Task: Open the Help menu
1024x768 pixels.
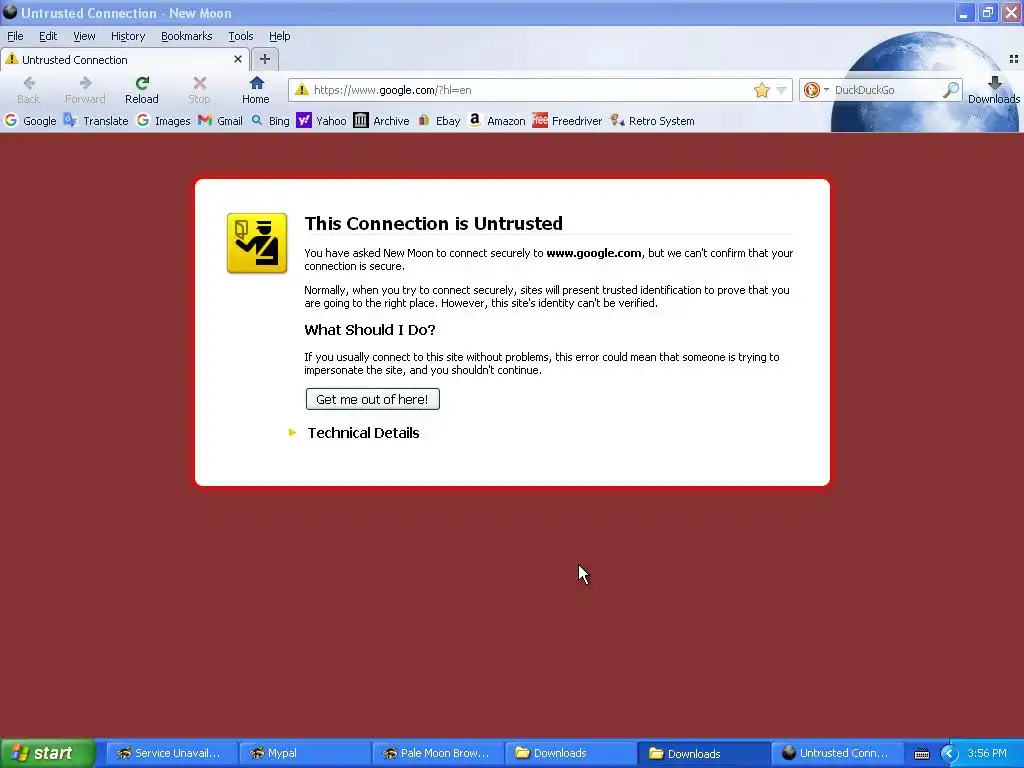Action: [x=280, y=36]
